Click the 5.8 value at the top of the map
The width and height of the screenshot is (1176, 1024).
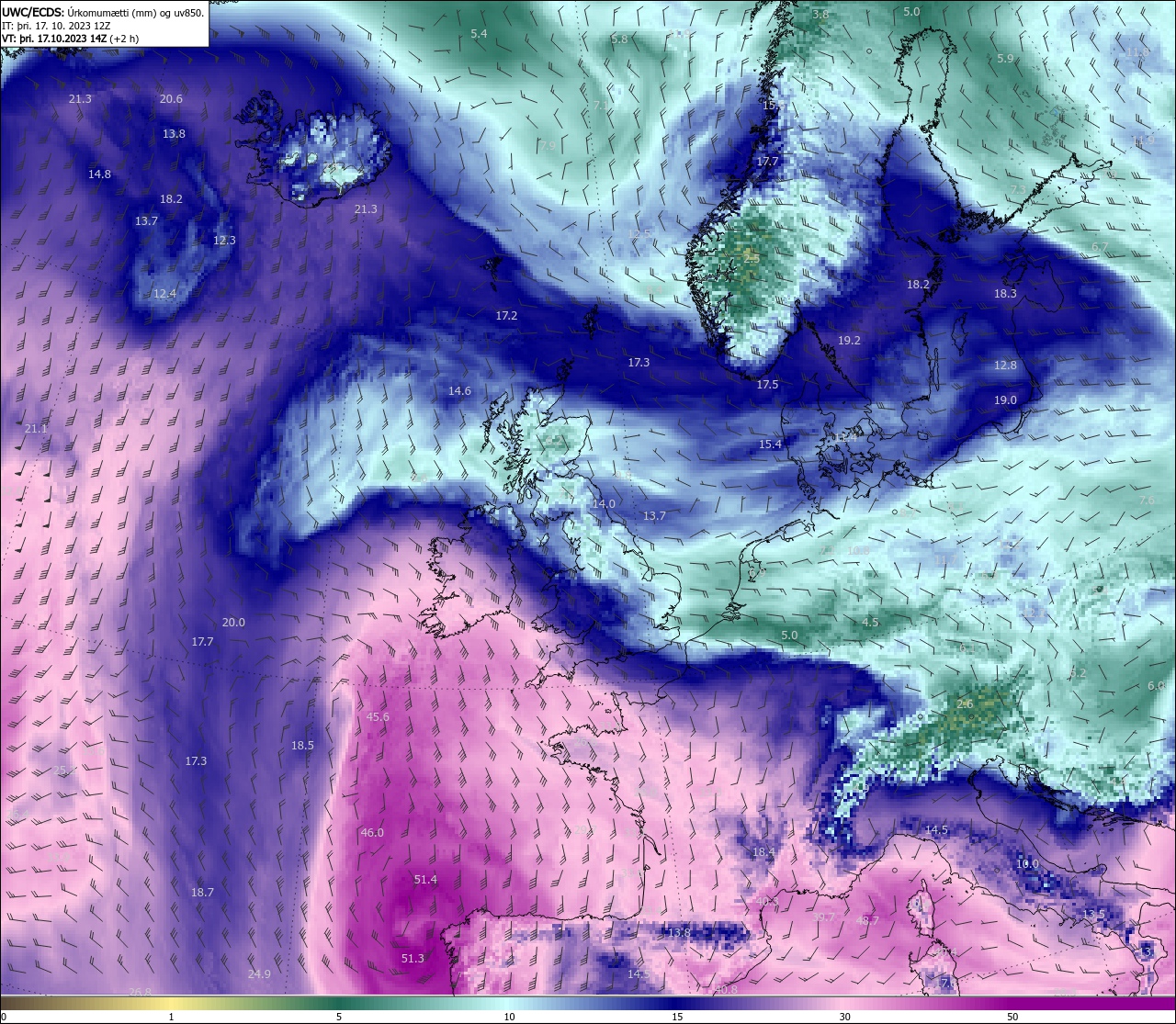619,39
